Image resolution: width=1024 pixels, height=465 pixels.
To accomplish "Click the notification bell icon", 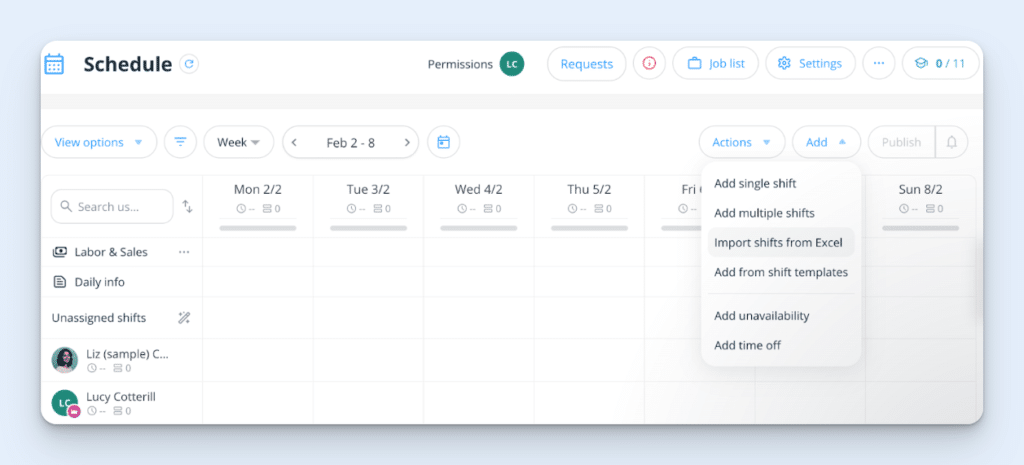I will pos(952,142).
